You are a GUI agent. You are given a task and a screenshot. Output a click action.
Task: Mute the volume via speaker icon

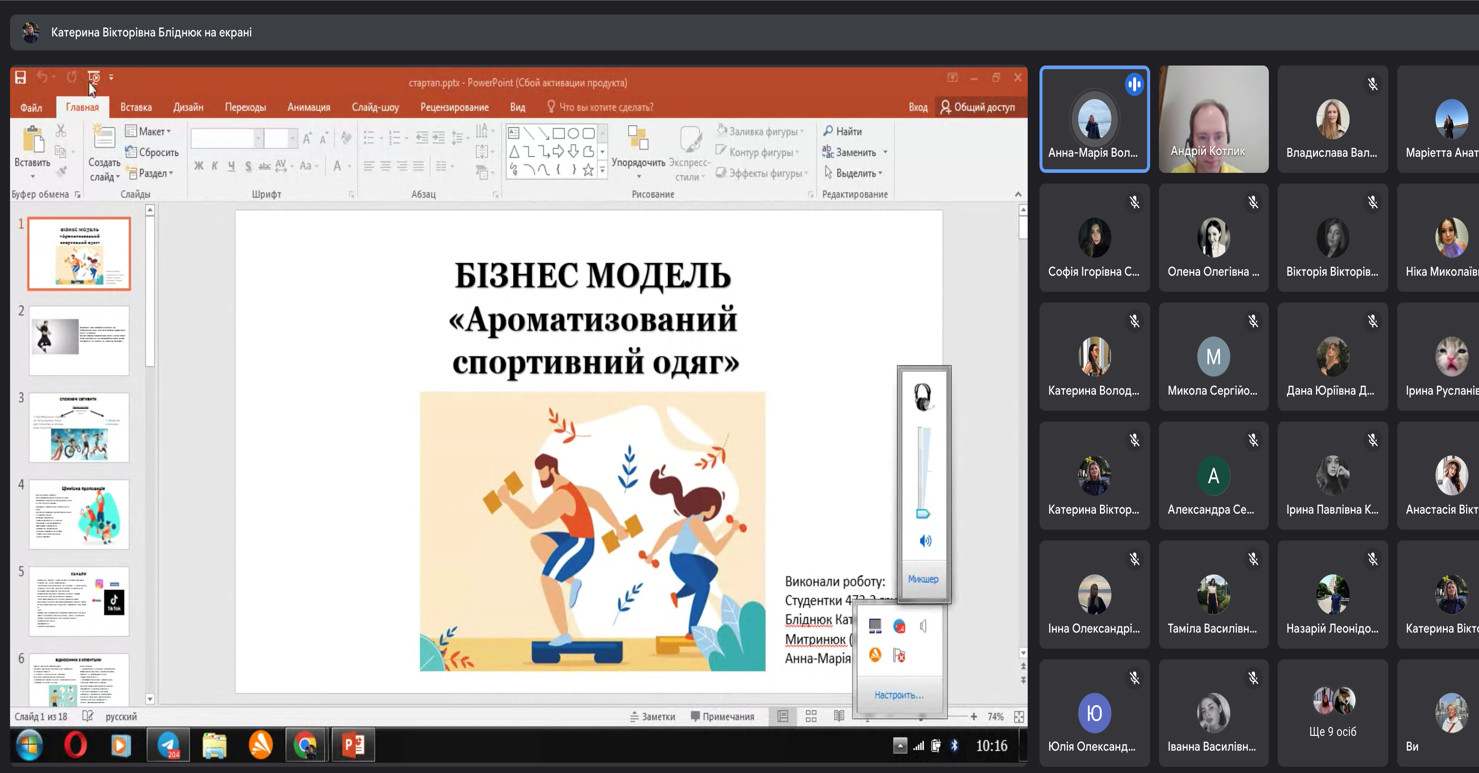925,541
